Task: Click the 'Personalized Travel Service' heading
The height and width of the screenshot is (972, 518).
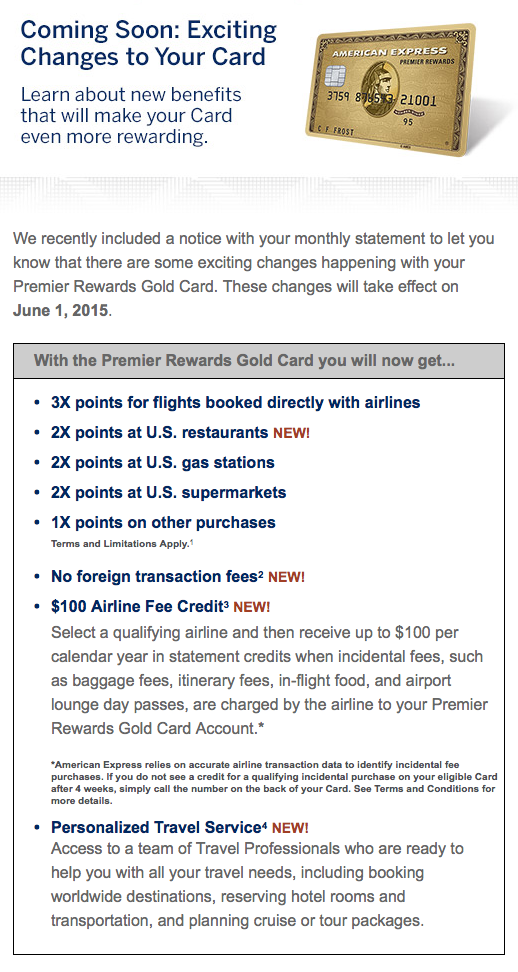Action: [x=159, y=828]
